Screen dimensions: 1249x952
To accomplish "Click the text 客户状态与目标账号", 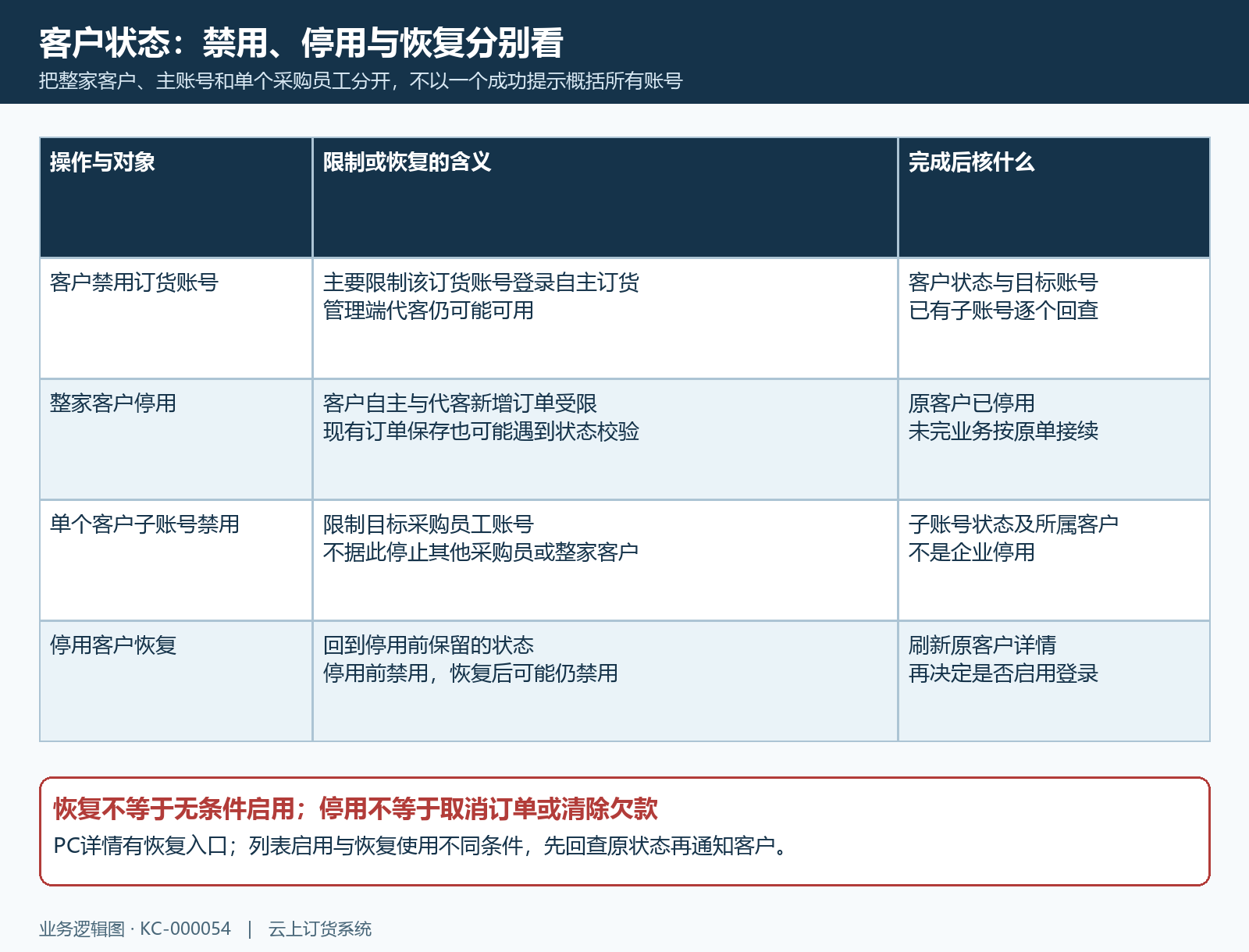I will (1003, 282).
